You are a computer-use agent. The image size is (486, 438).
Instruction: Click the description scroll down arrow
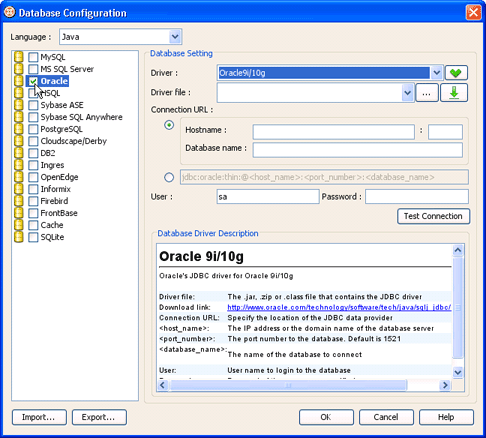point(458,372)
